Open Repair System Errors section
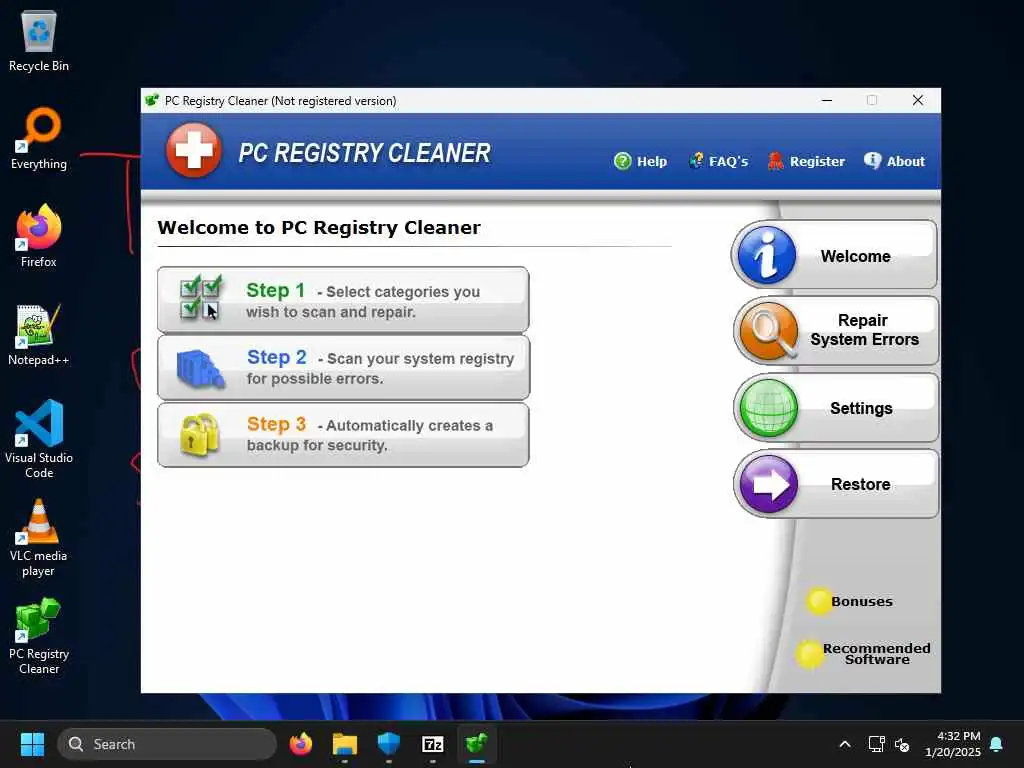 point(836,330)
